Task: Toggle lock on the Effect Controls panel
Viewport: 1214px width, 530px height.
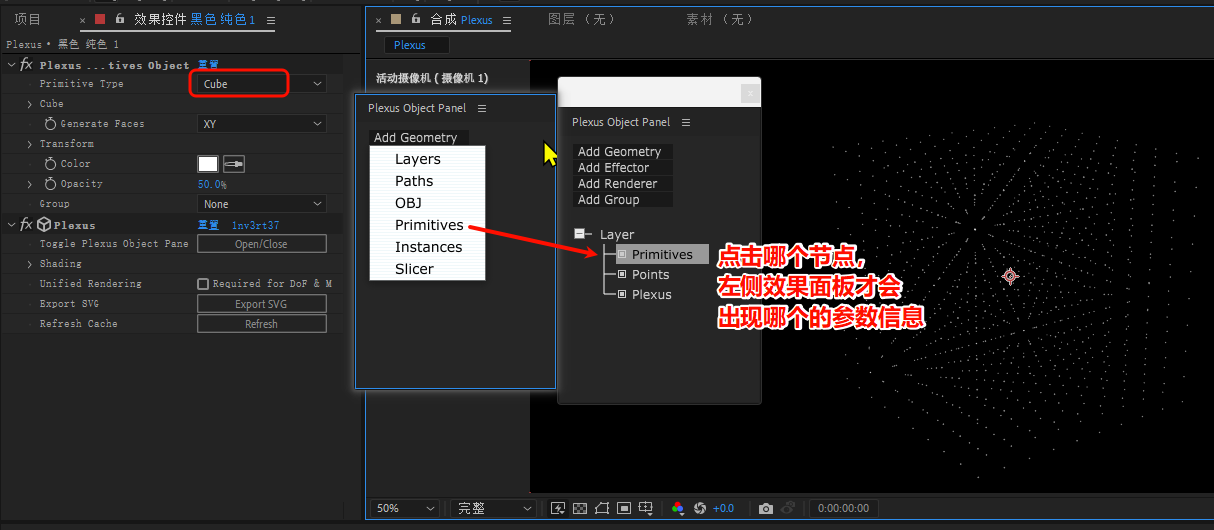Action: [x=120, y=19]
